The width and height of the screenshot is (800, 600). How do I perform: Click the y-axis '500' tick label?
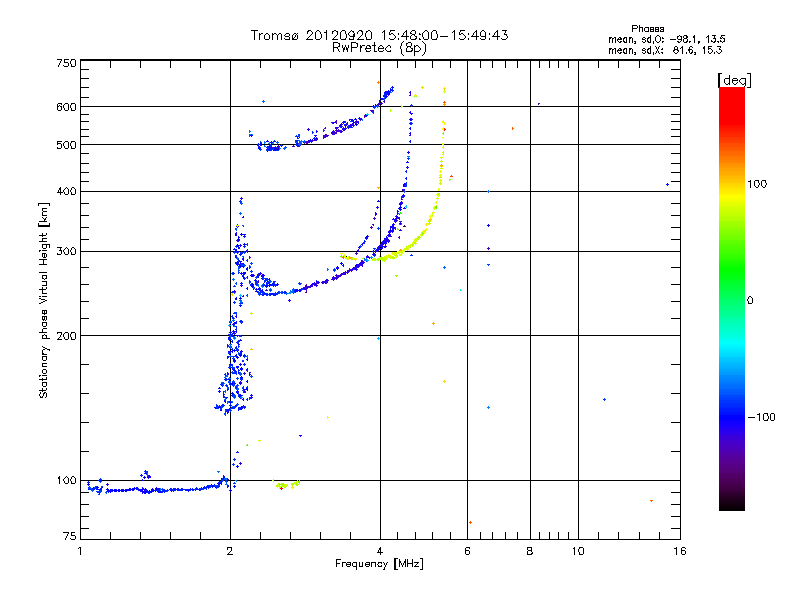click(x=66, y=145)
